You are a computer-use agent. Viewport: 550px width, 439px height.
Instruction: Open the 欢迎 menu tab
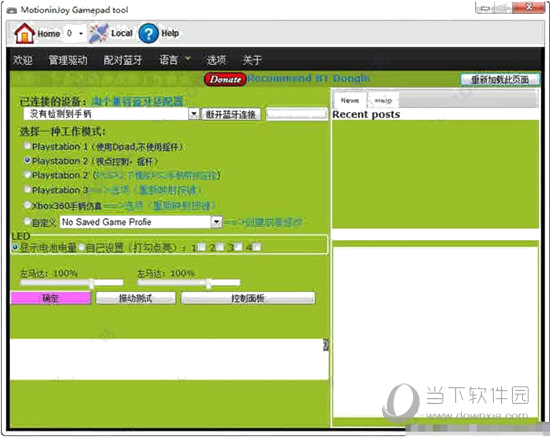(23, 60)
